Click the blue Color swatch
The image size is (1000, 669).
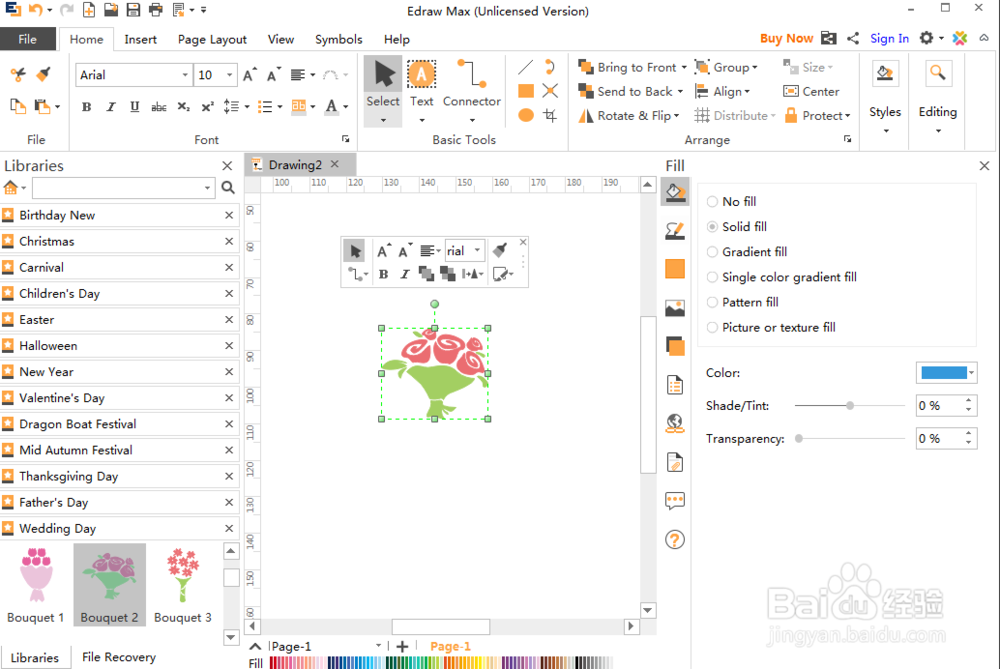point(944,373)
